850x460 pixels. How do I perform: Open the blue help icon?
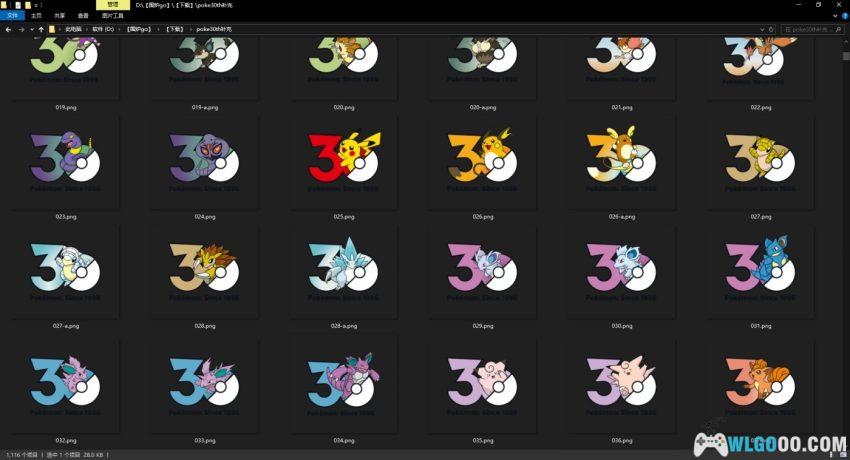pyautogui.click(x=845, y=16)
